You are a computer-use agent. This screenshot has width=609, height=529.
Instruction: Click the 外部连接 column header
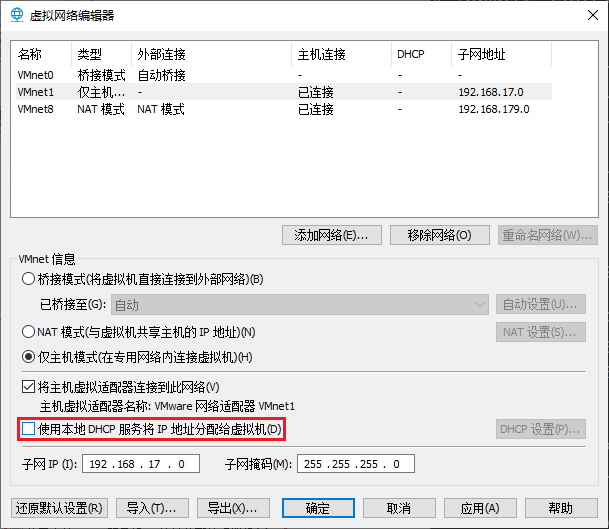(x=211, y=54)
